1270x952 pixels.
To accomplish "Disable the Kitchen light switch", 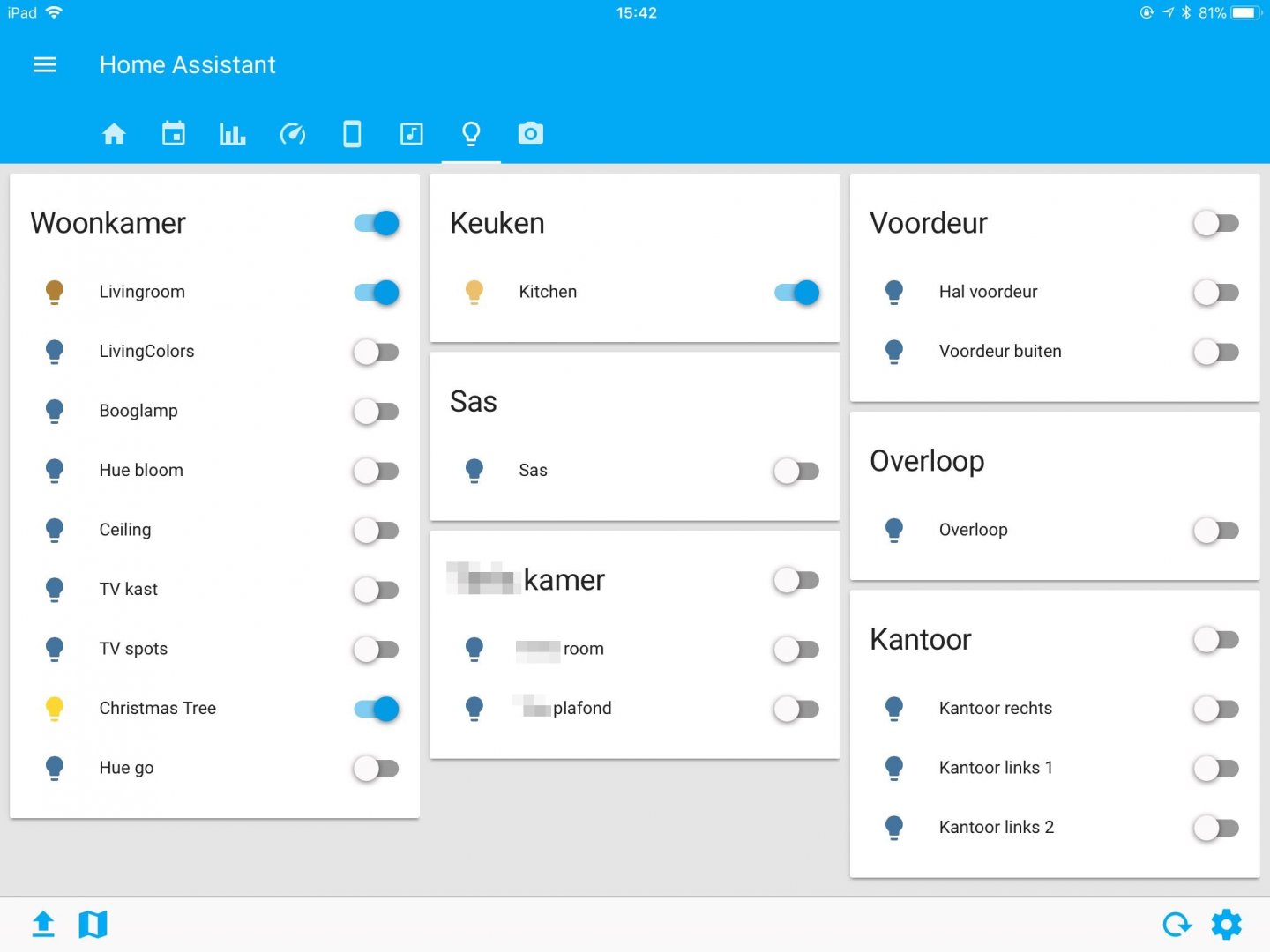I will point(796,292).
